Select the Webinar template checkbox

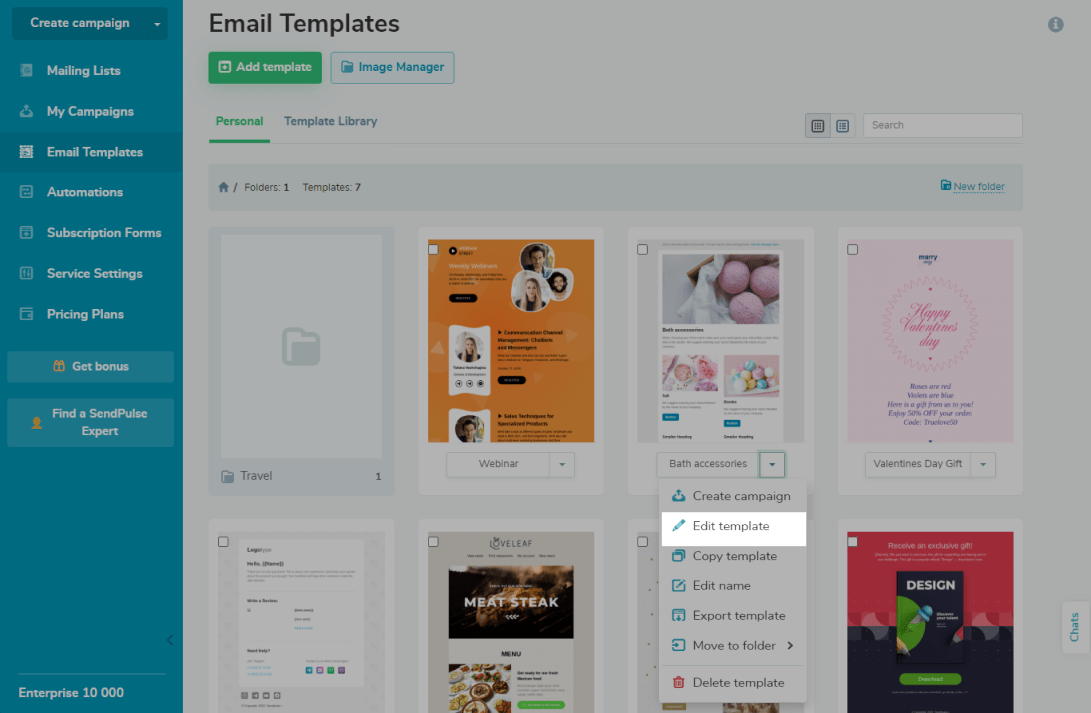[433, 249]
